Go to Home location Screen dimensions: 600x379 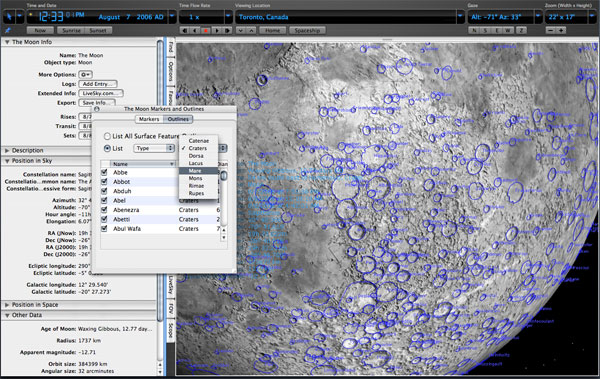point(272,31)
